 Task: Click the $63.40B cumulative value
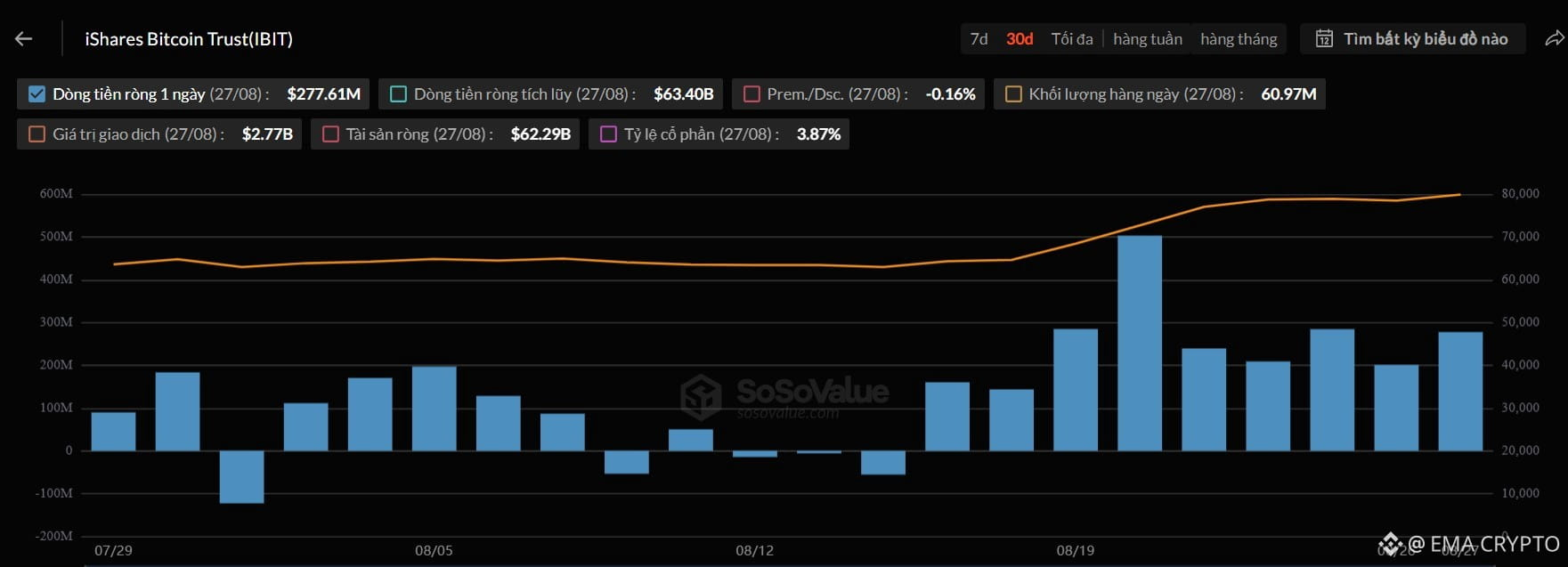pos(684,94)
